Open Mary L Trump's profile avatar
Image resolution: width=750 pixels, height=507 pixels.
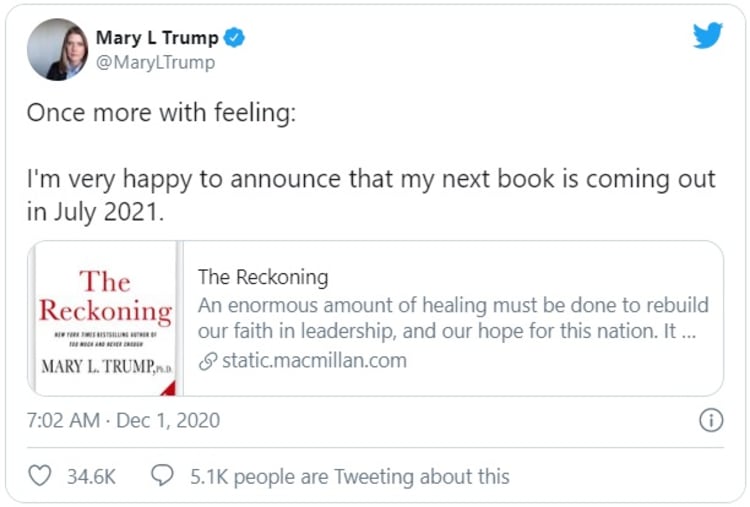click(58, 49)
